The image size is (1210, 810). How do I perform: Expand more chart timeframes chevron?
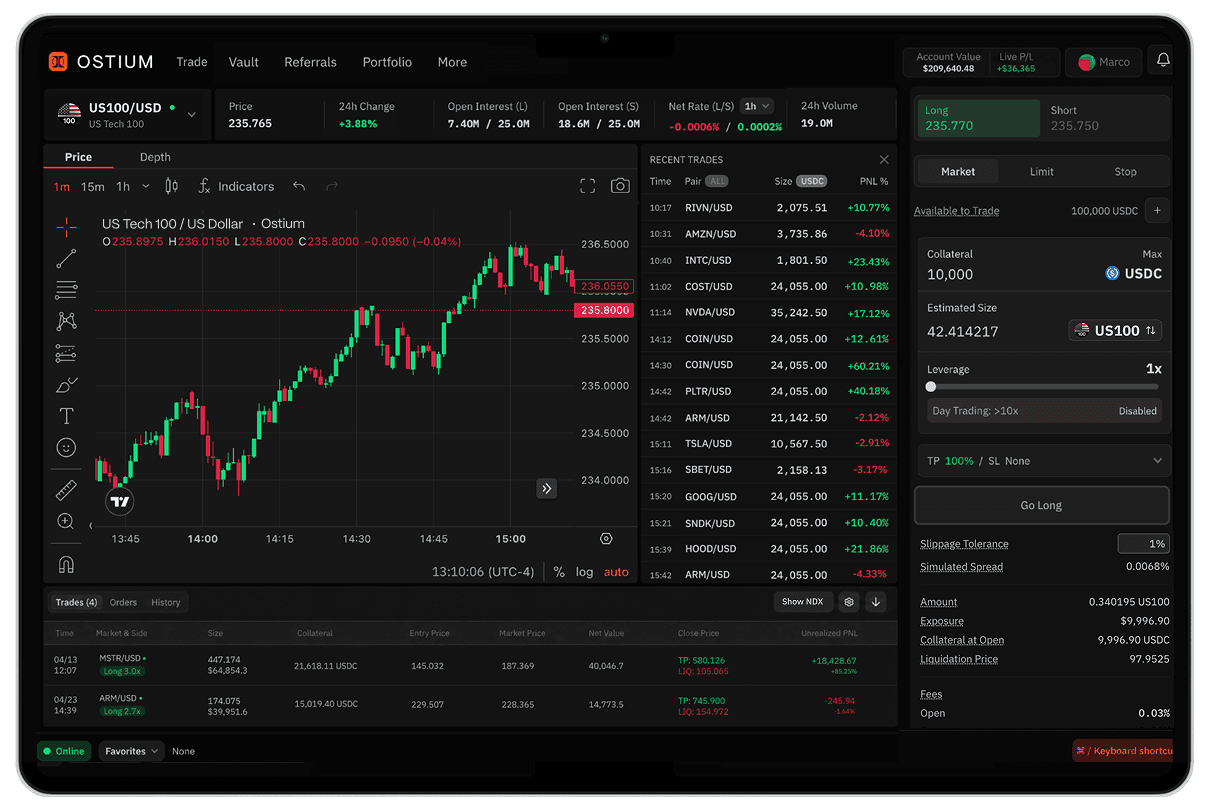point(146,186)
